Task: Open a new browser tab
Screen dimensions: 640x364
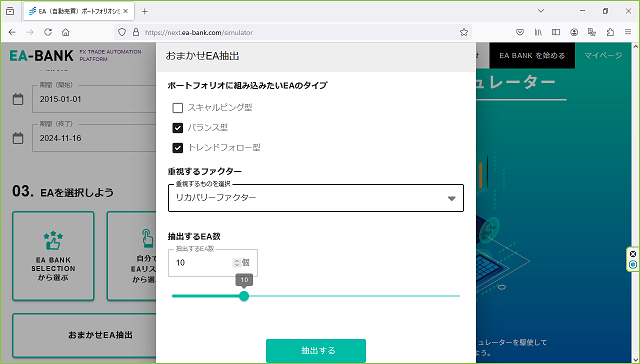Action: [144, 11]
